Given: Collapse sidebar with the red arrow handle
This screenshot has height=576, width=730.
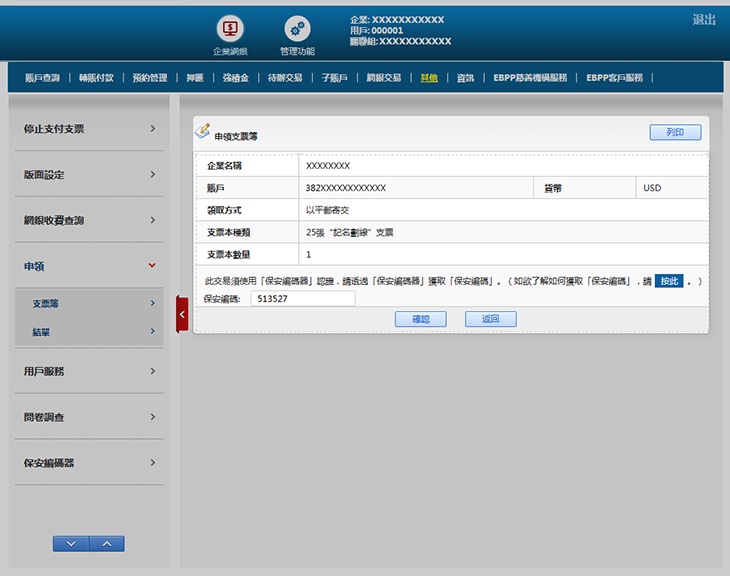Looking at the screenshot, I should pyautogui.click(x=182, y=314).
